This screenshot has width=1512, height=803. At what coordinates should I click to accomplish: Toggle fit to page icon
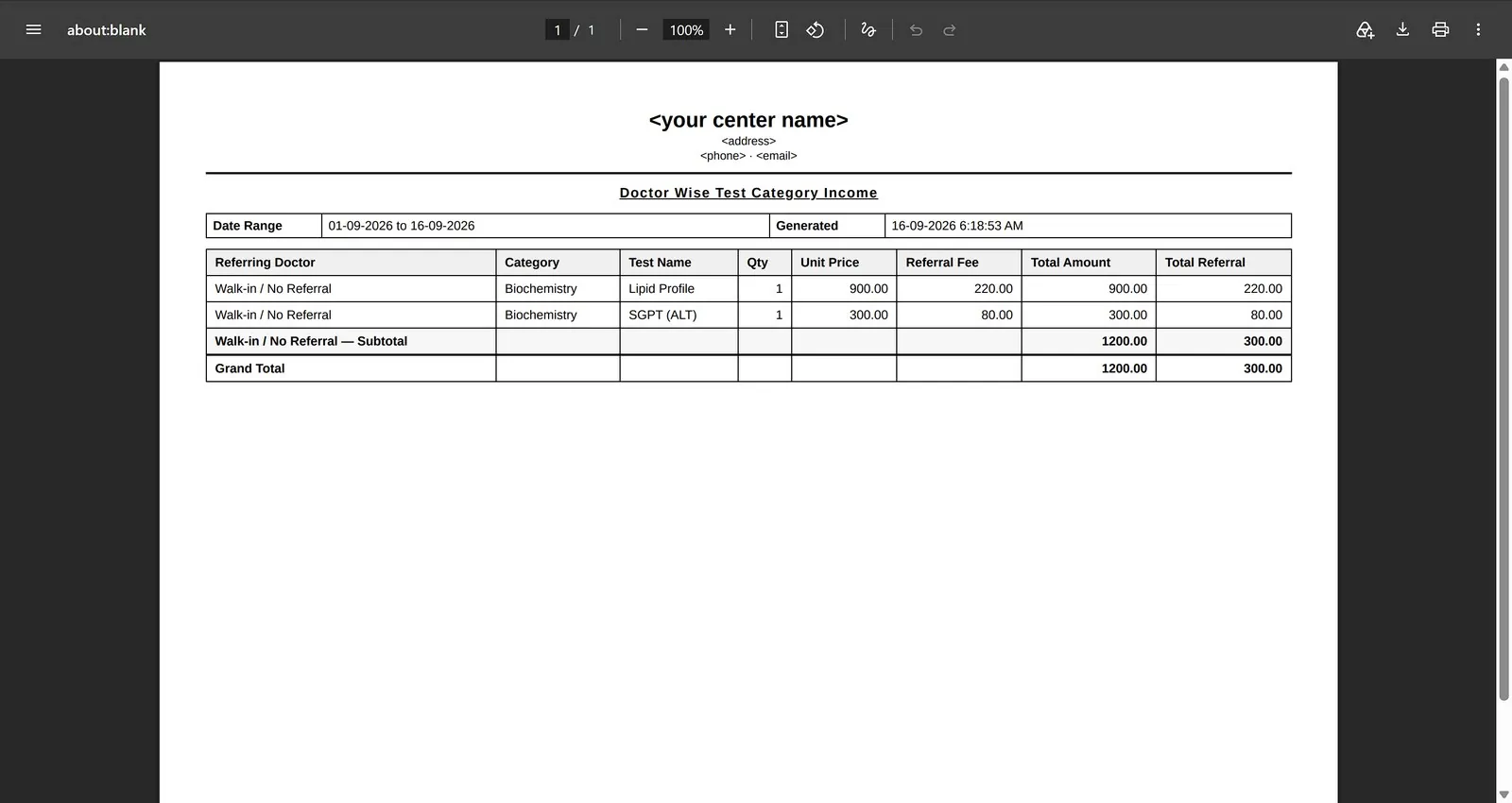point(782,29)
